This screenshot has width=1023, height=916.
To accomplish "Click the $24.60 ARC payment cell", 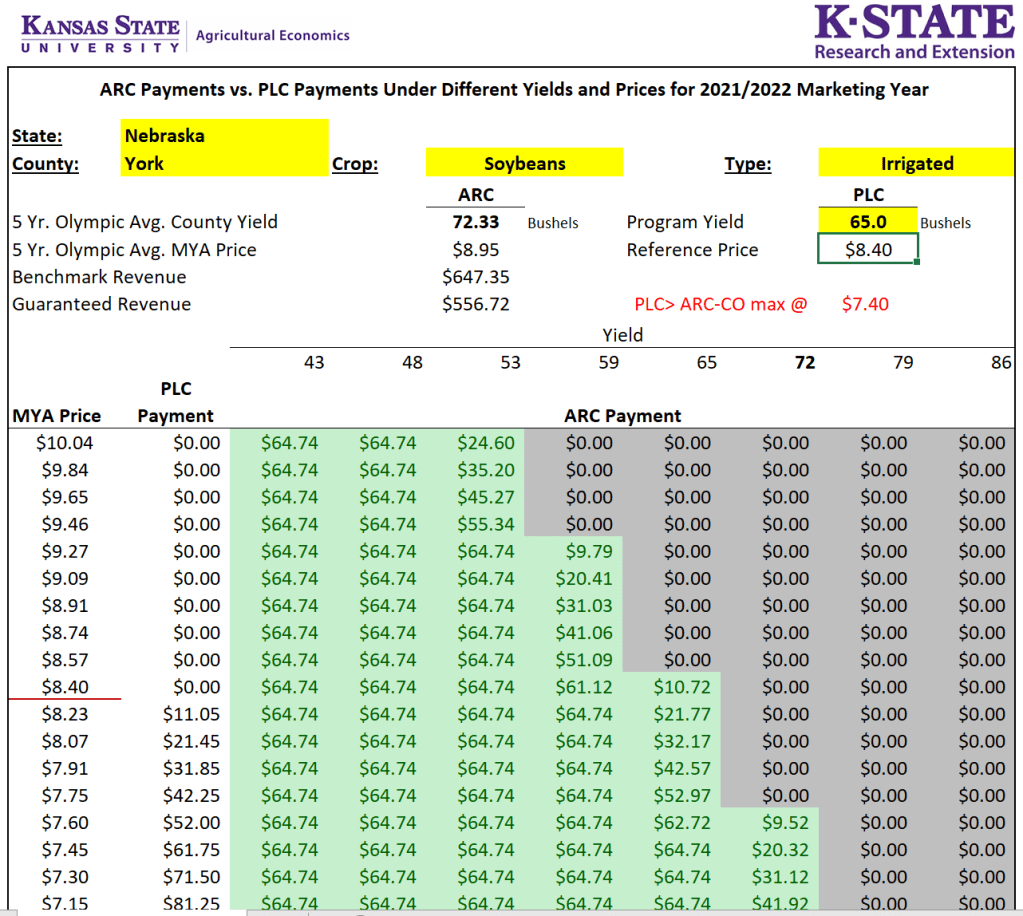I will [485, 443].
